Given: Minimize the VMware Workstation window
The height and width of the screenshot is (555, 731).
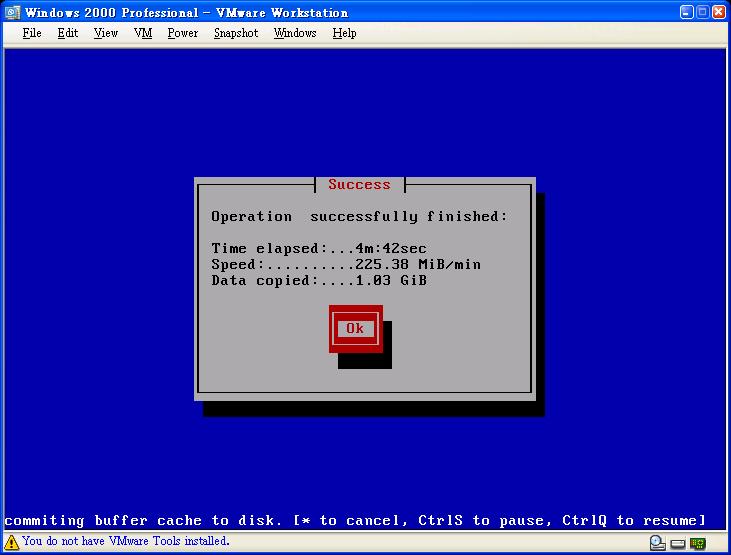Looking at the screenshot, I should click(686, 12).
